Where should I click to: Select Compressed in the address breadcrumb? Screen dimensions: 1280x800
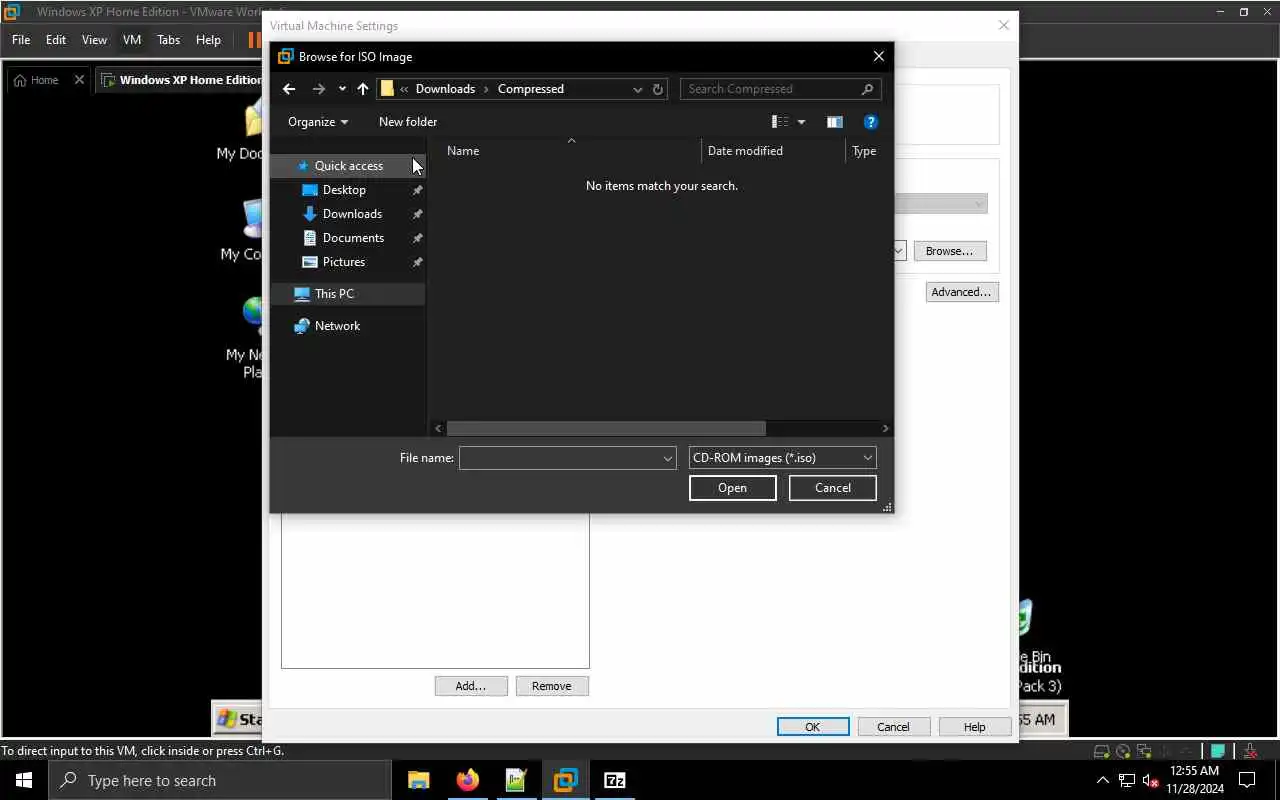pyautogui.click(x=530, y=89)
